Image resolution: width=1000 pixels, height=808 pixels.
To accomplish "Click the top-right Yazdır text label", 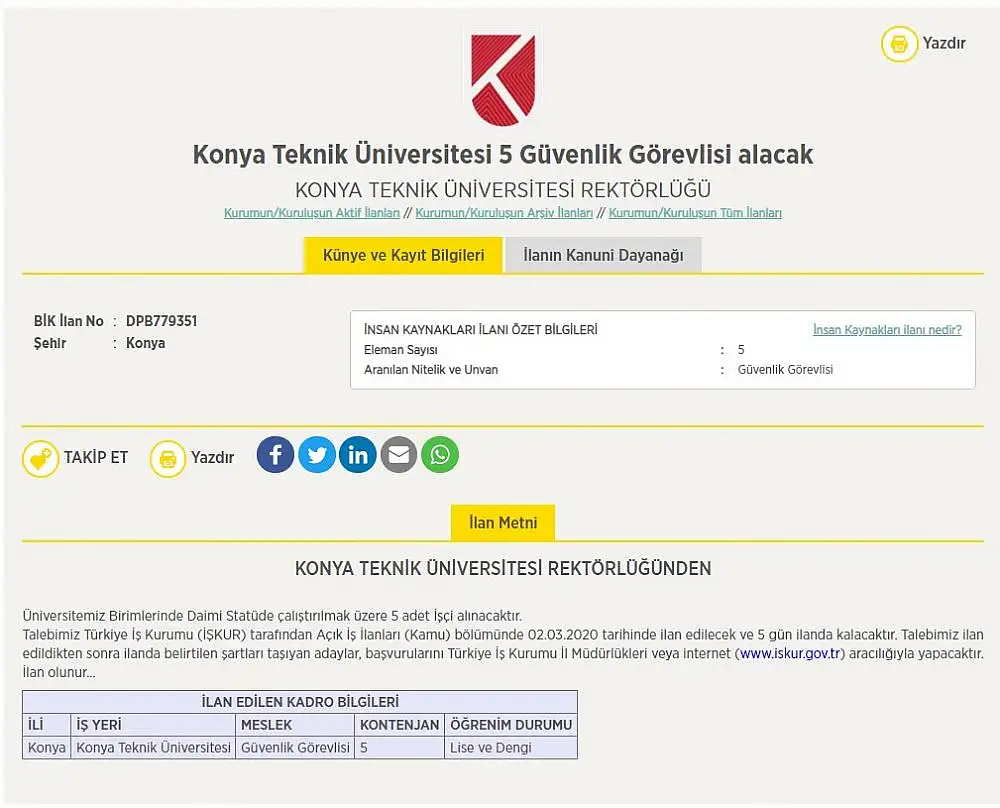I will 944,43.
